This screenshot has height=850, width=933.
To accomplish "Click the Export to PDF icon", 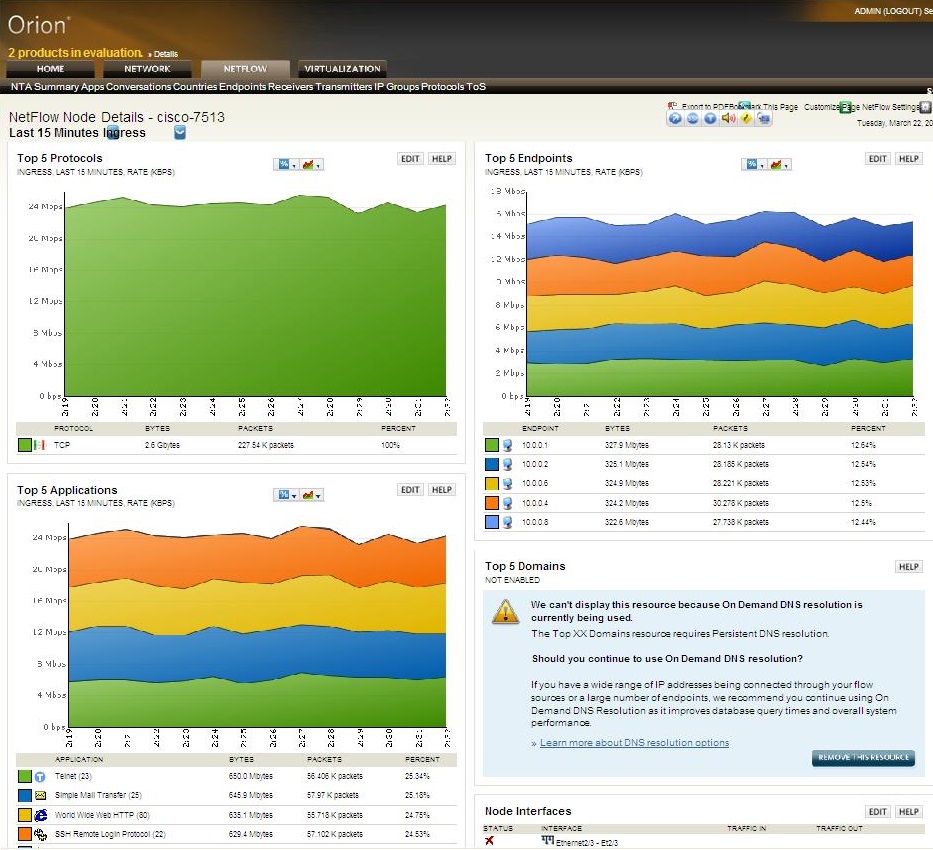I will tap(674, 106).
